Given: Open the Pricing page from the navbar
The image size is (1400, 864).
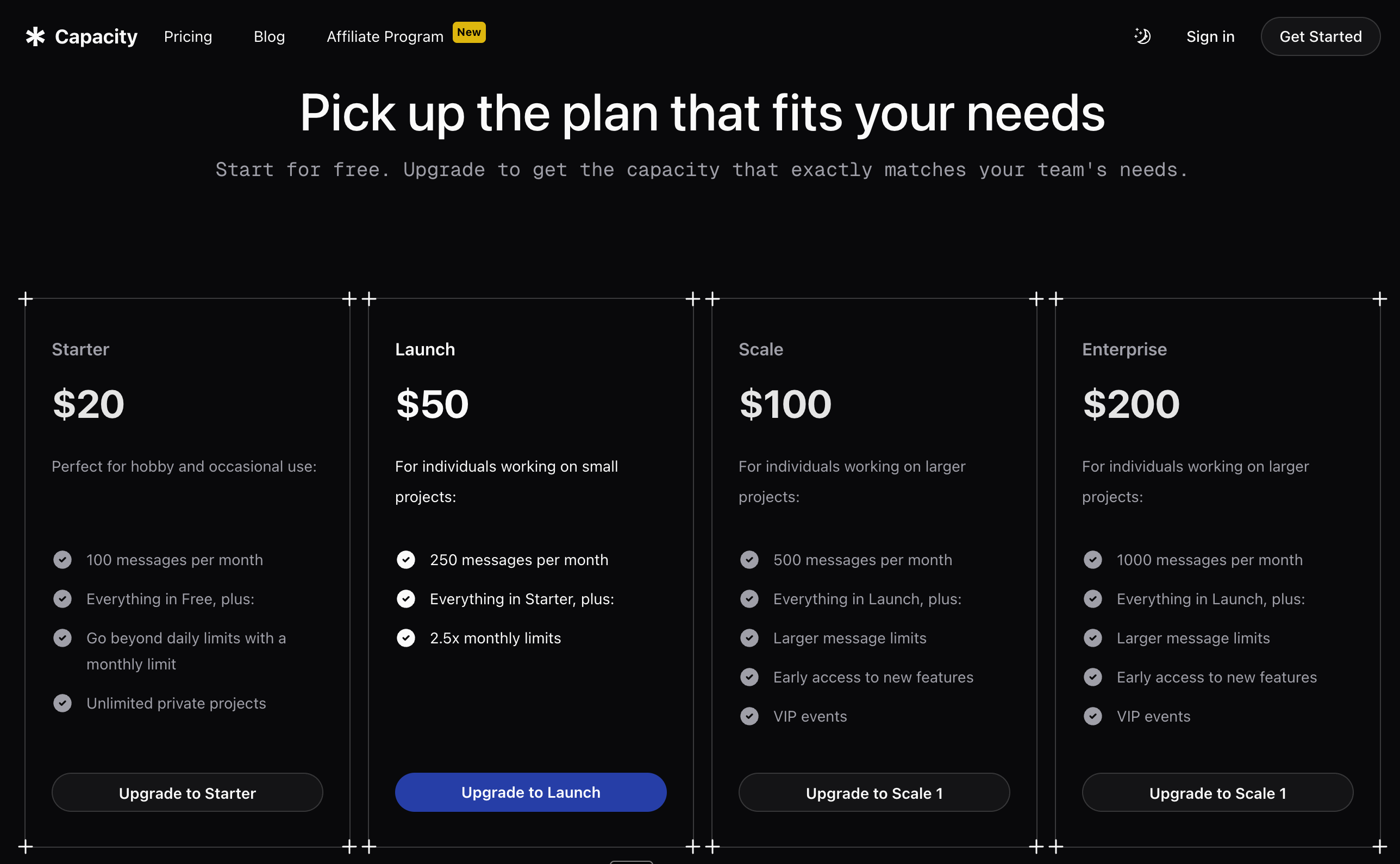Looking at the screenshot, I should pyautogui.click(x=187, y=36).
